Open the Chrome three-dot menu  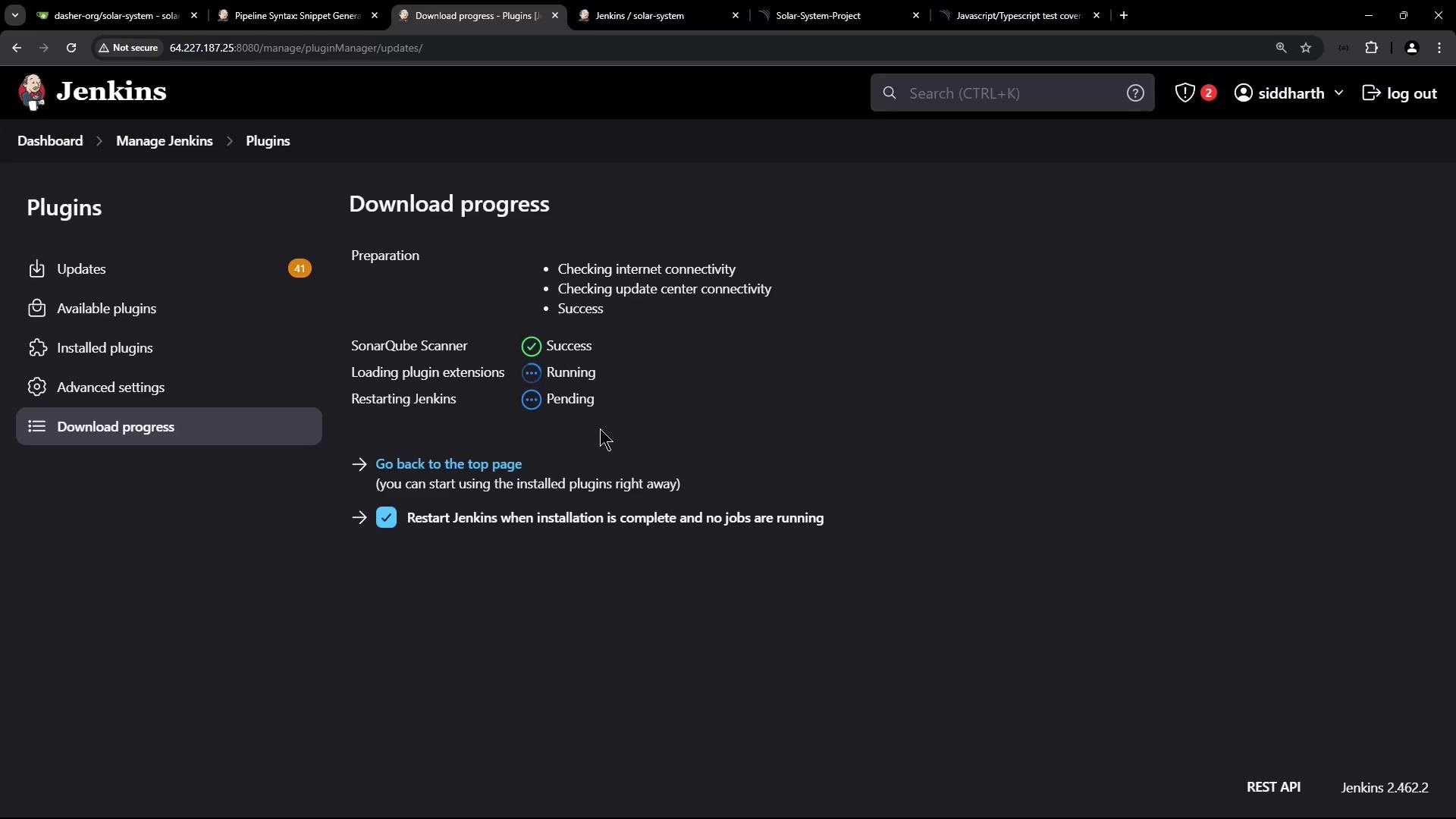point(1439,48)
